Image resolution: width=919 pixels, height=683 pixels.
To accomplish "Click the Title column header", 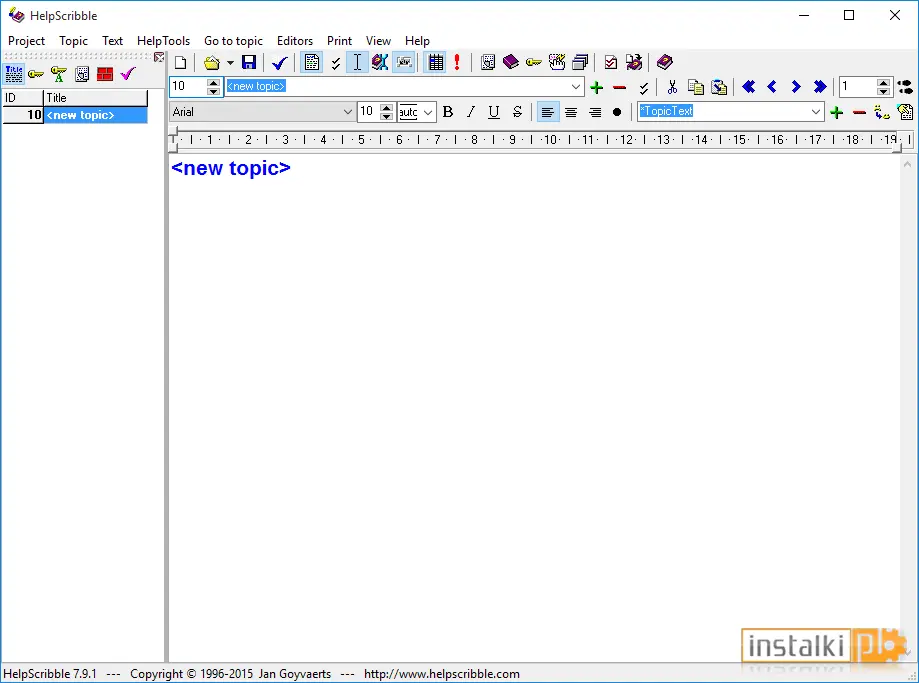I will click(x=96, y=98).
